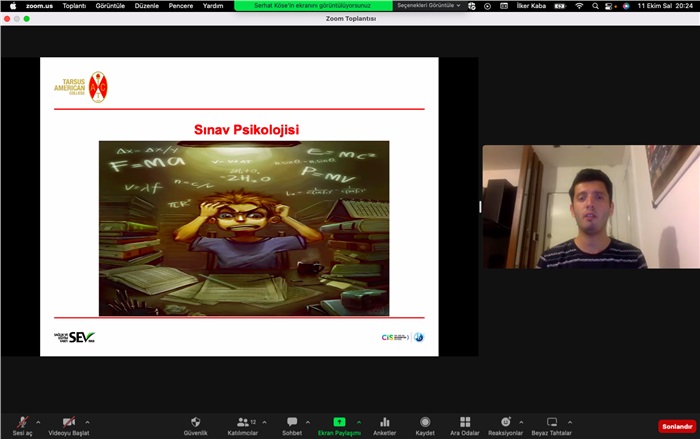
Task: Start camera with Videoyu Başlat
Action: click(69, 426)
